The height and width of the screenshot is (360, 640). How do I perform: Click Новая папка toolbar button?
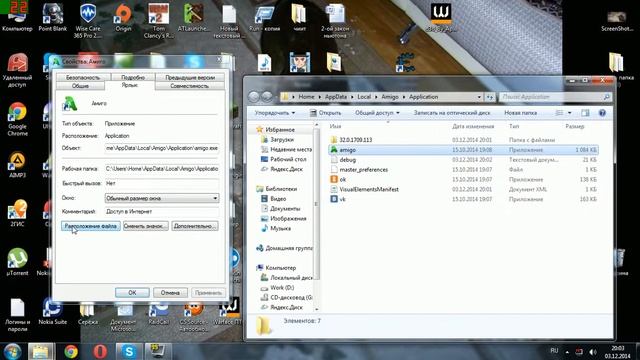point(520,113)
